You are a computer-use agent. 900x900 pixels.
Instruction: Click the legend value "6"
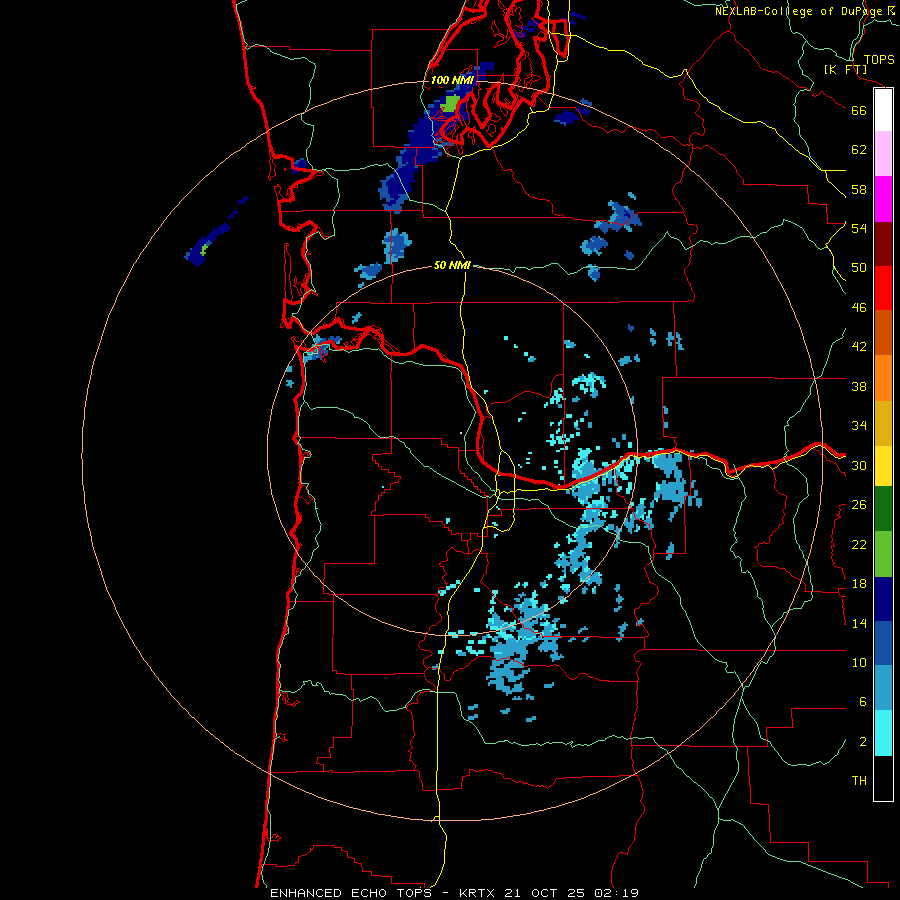[863, 702]
